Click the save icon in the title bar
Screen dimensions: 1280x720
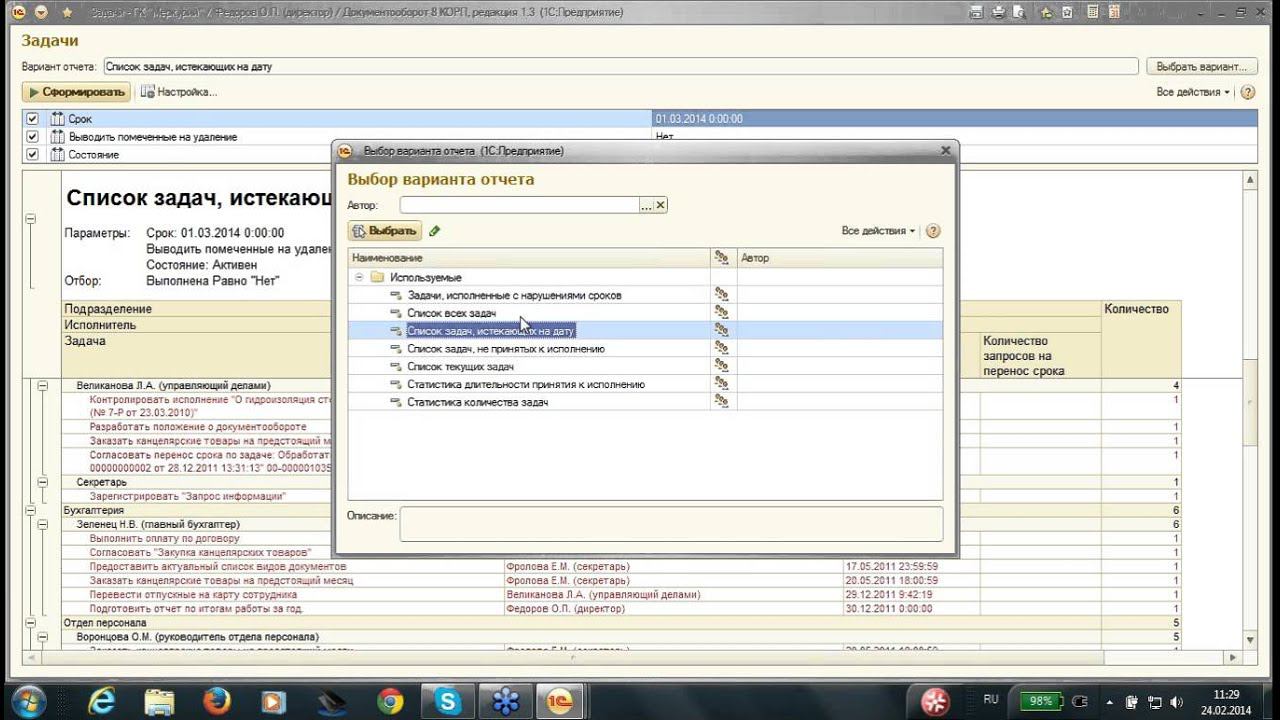(976, 12)
